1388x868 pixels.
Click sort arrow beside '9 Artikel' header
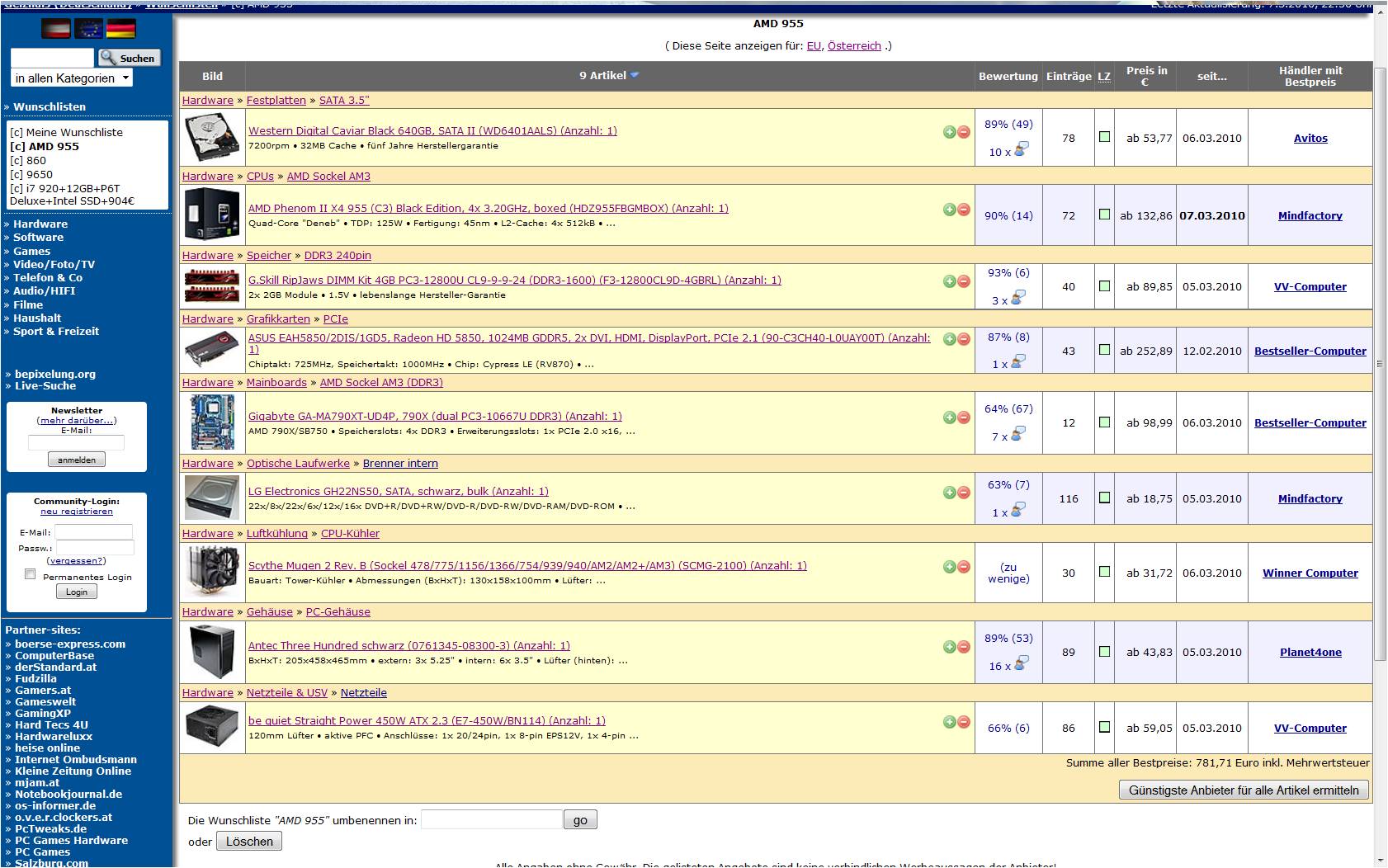click(635, 75)
